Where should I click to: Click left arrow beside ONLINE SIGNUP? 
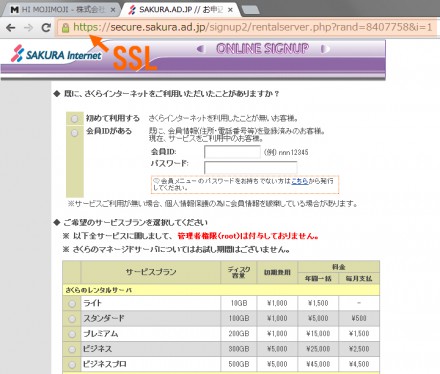pos(200,49)
